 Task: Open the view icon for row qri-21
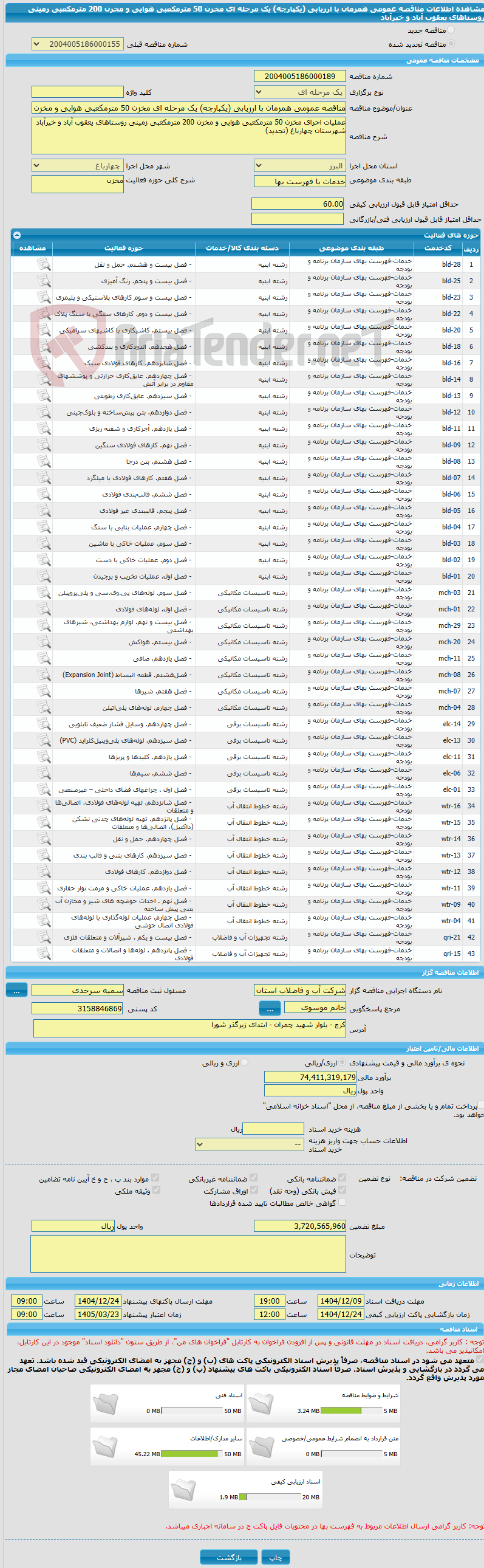pyautogui.click(x=43, y=938)
